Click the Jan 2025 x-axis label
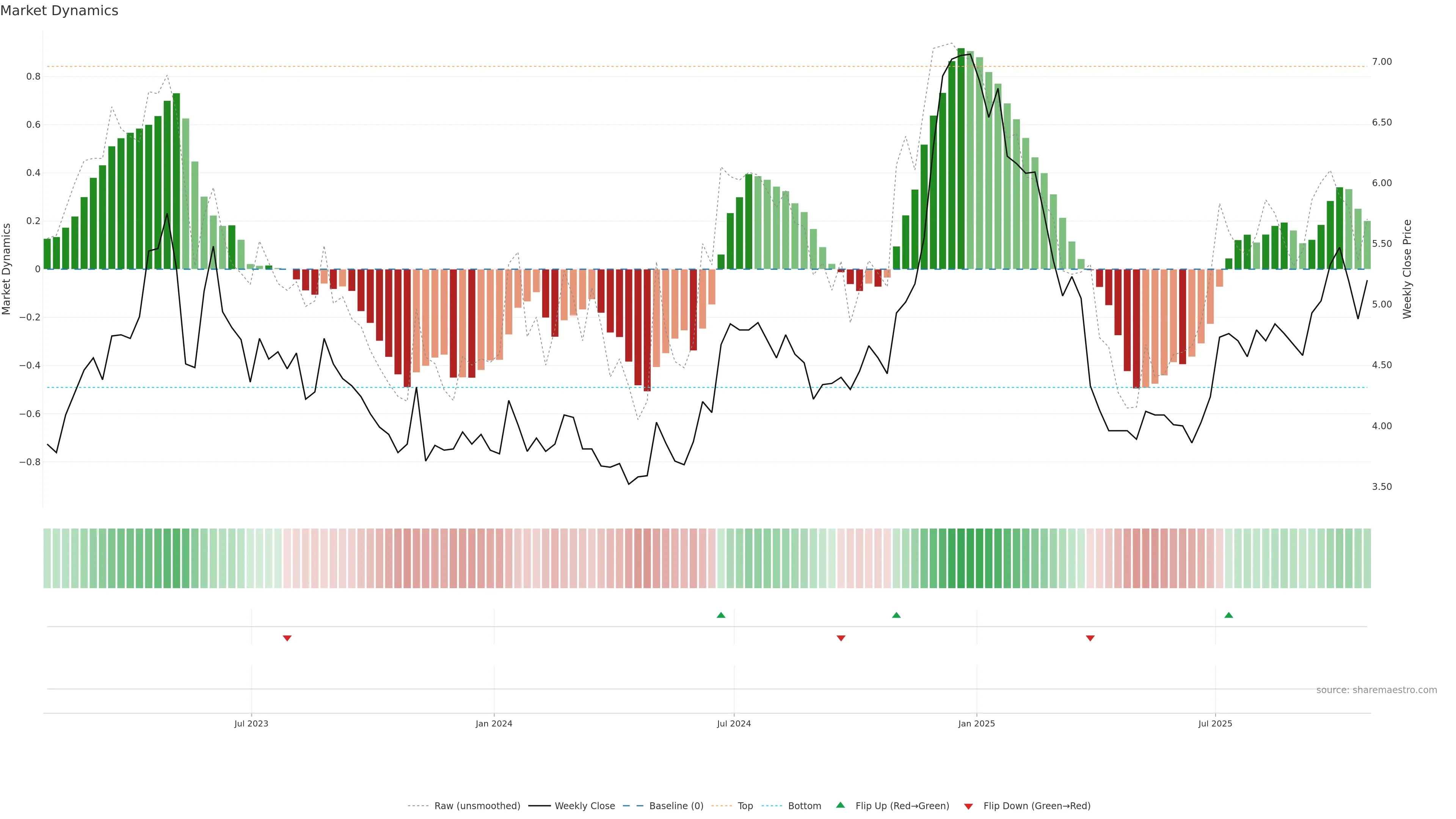Screen dimensions: 1456x819 (976, 723)
